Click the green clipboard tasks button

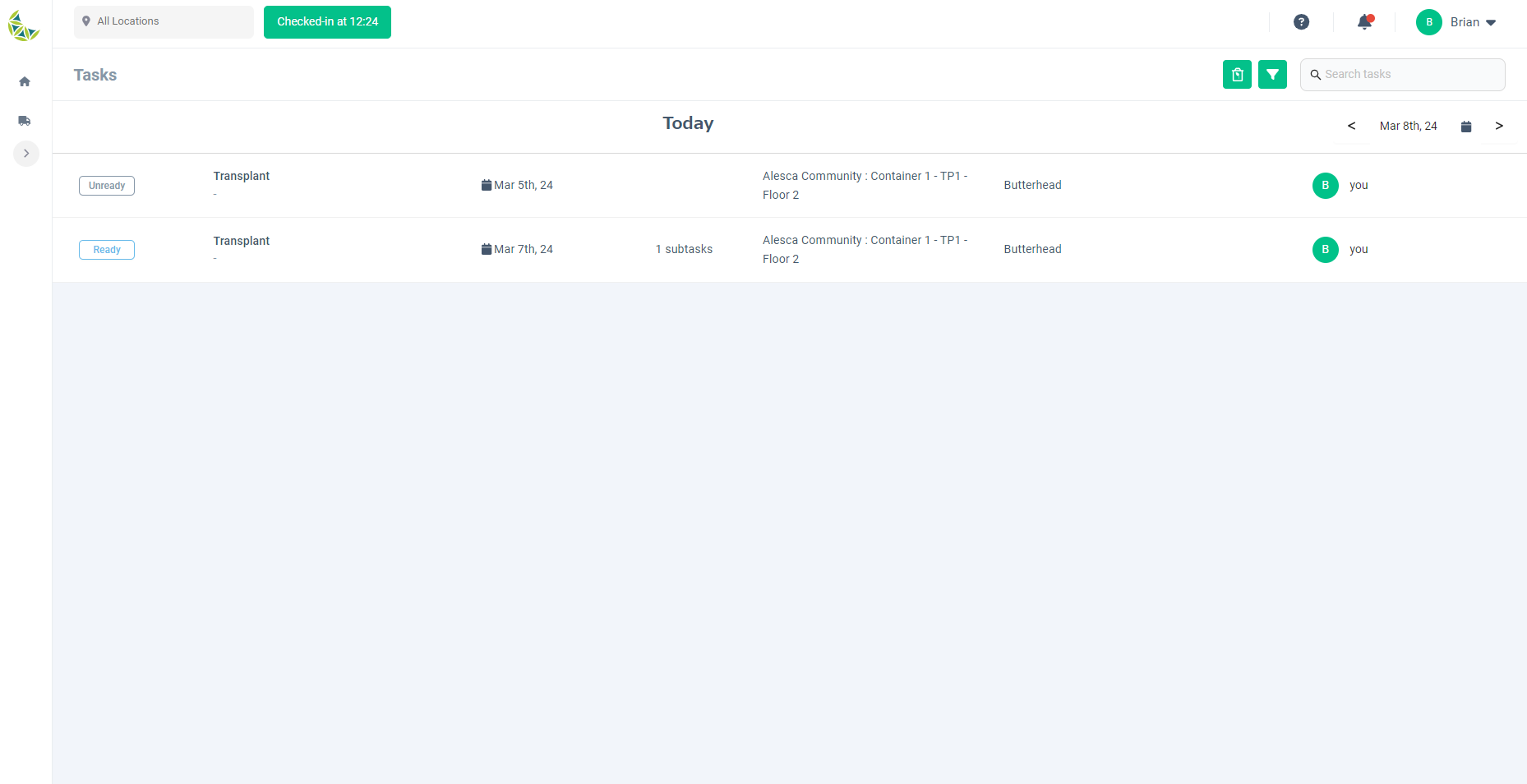click(1237, 75)
